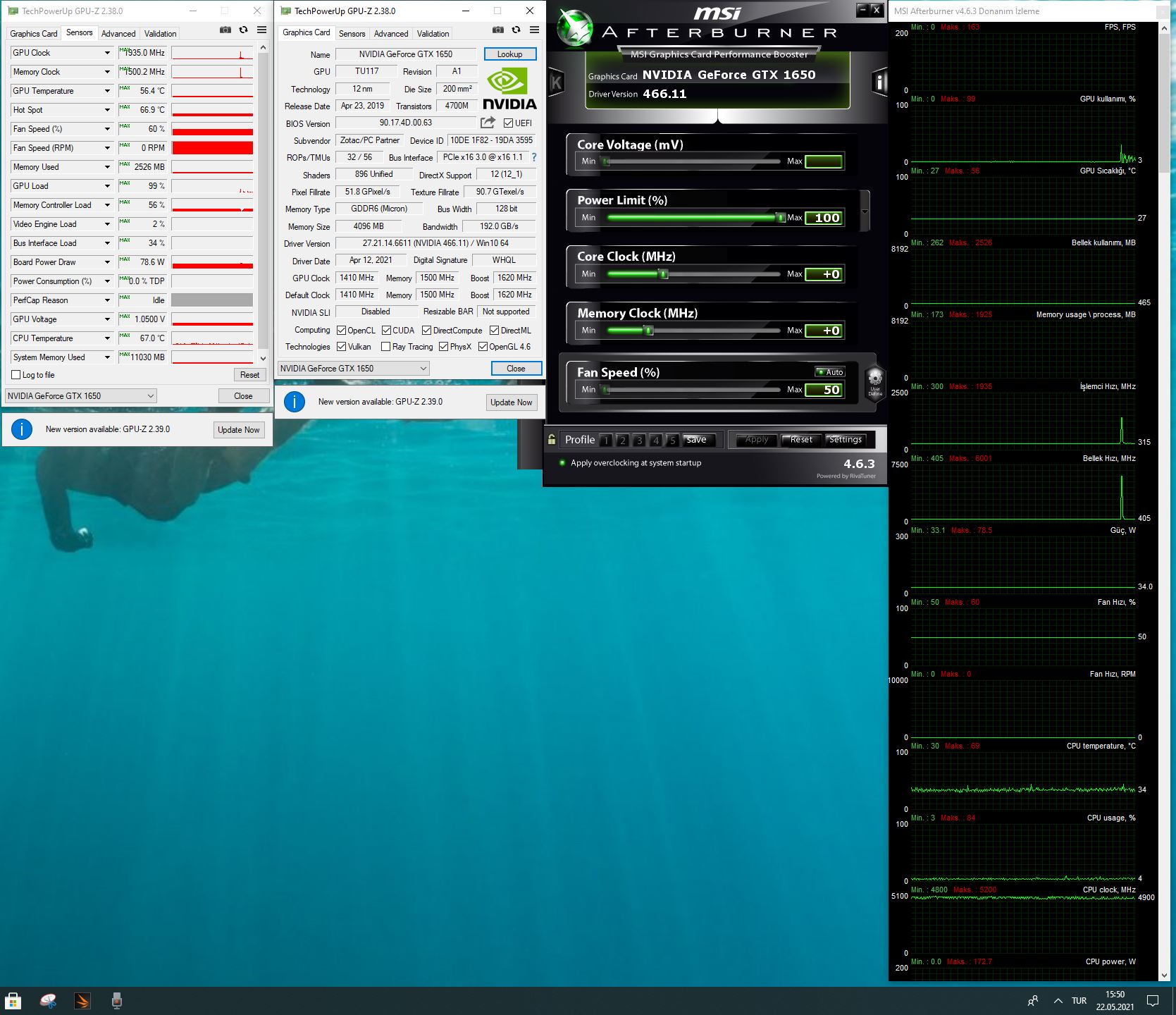Open Validation tab in Sensors window

(161, 33)
